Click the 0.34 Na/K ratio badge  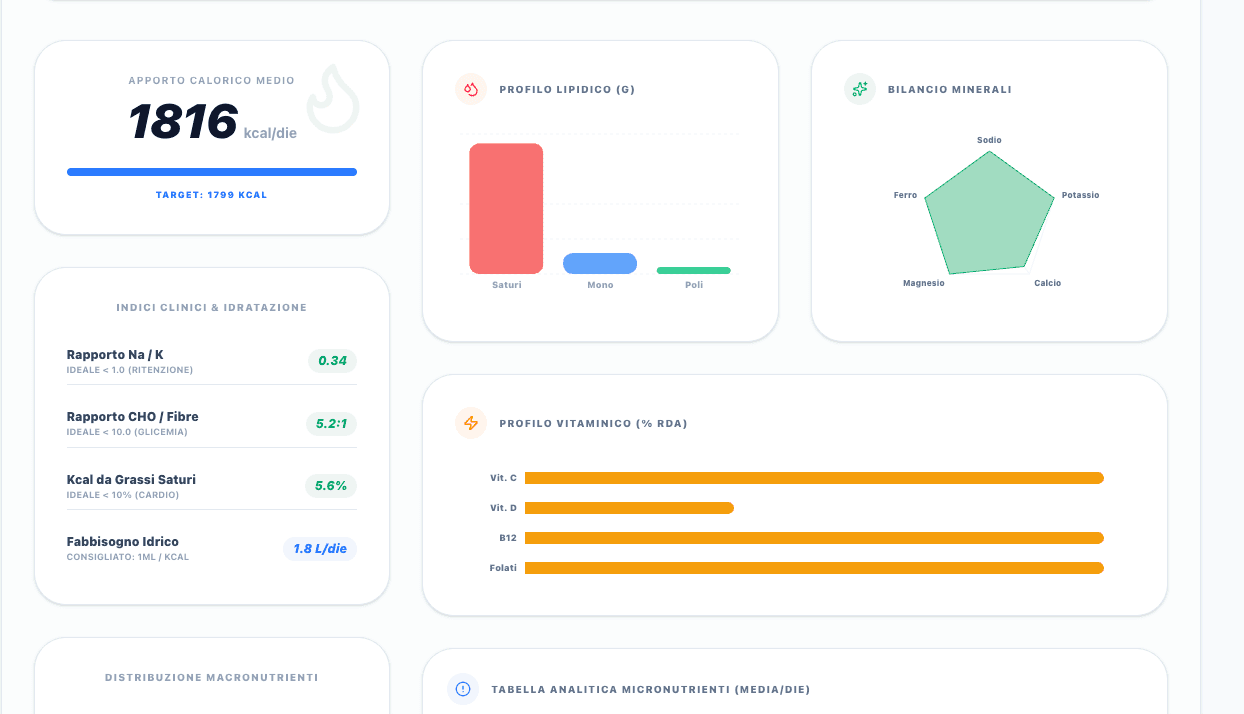pyautogui.click(x=332, y=361)
